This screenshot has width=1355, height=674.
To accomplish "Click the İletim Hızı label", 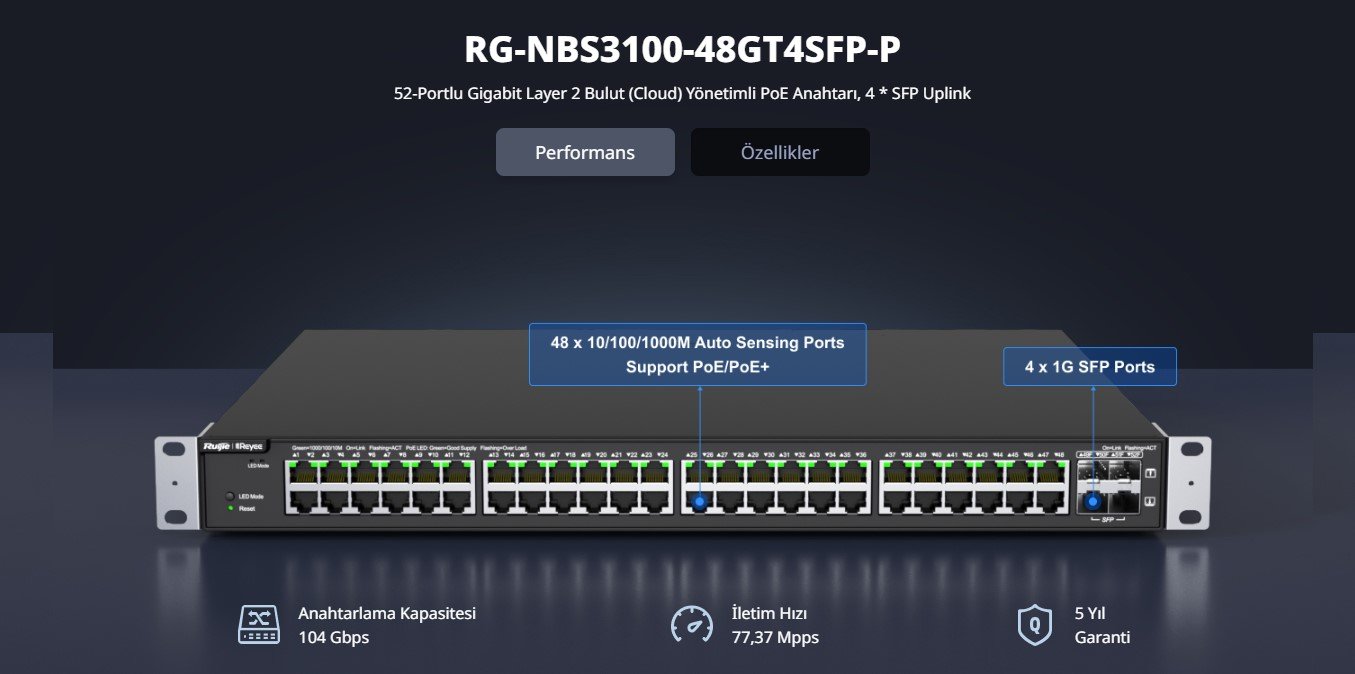I will coord(769,613).
